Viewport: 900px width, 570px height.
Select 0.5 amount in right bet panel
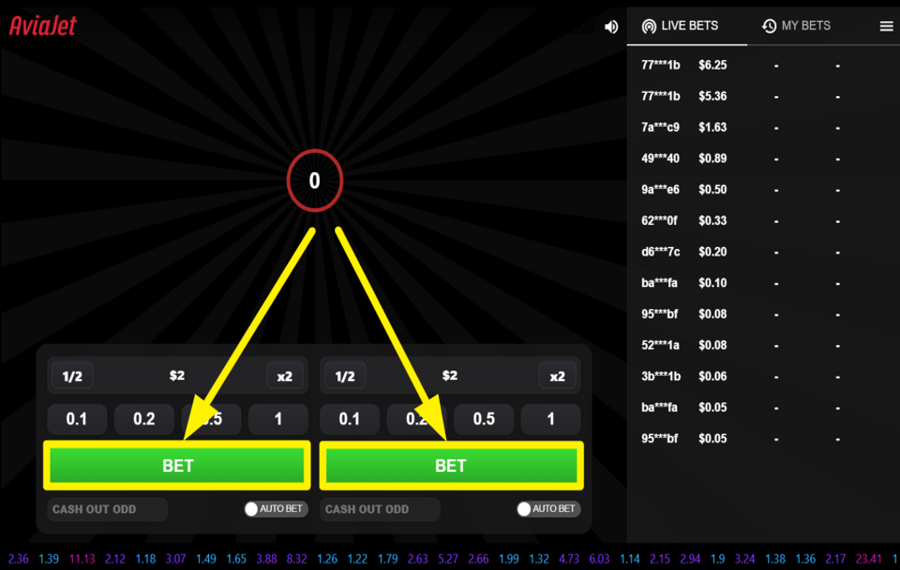click(484, 419)
